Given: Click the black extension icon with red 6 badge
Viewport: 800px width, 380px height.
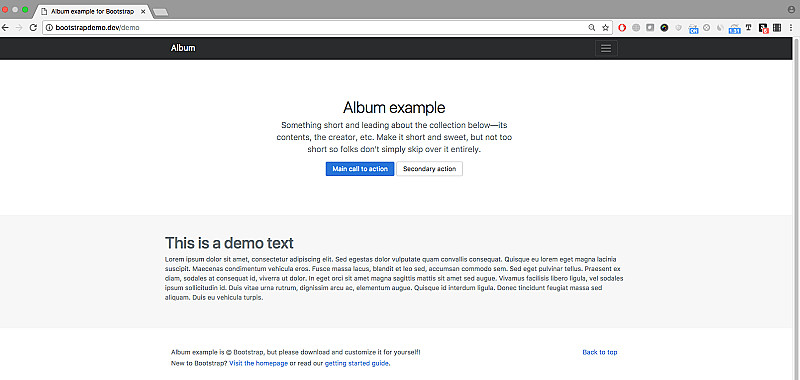Looking at the screenshot, I should [763, 29].
